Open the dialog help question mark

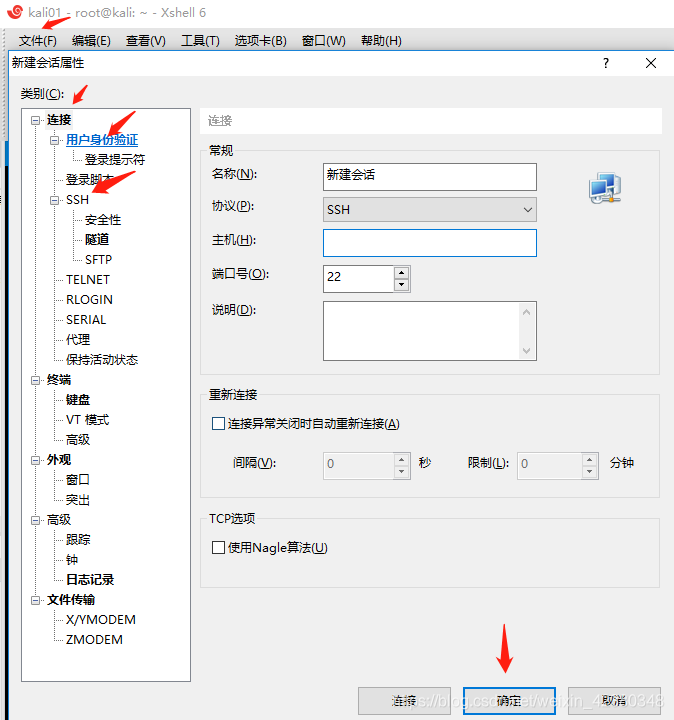[606, 63]
